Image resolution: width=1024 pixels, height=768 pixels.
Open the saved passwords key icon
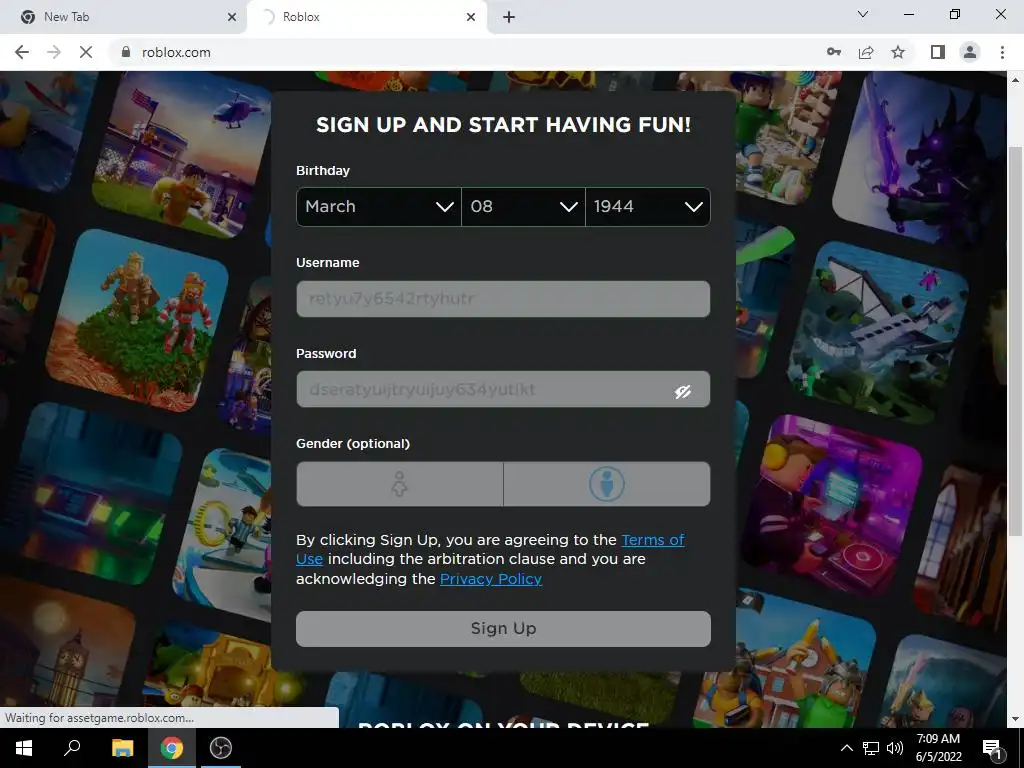point(833,52)
